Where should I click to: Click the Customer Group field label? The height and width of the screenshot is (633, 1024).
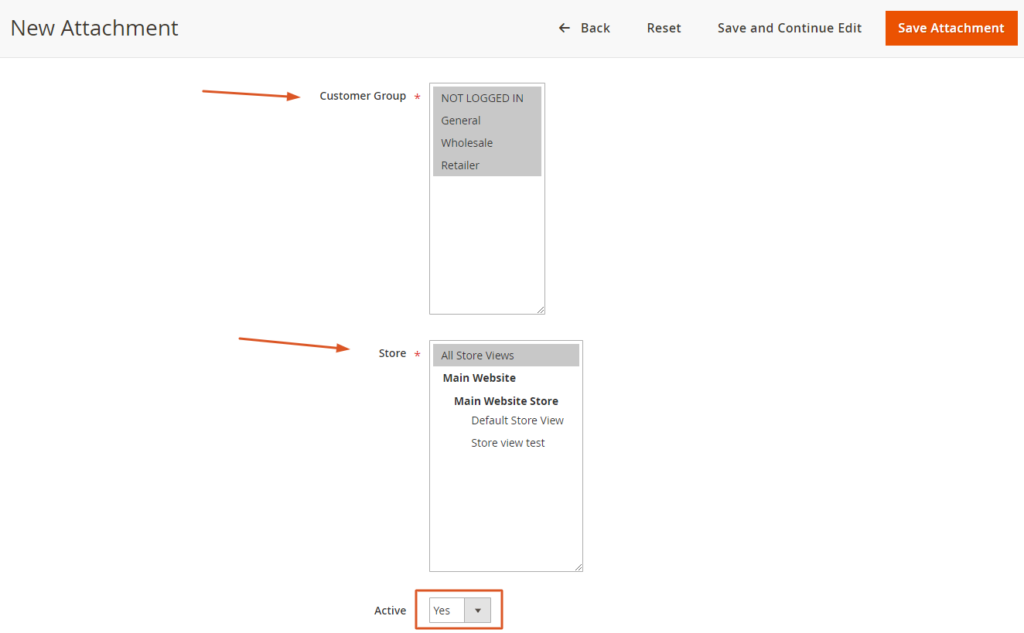(x=362, y=96)
